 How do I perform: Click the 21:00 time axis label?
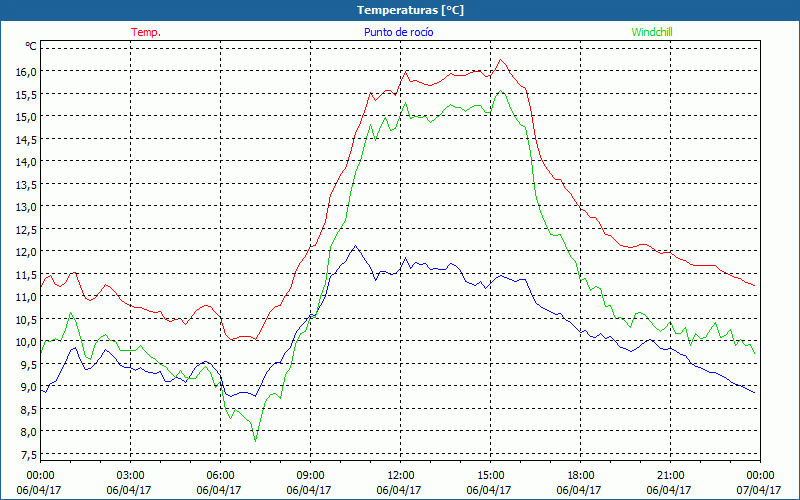point(670,475)
